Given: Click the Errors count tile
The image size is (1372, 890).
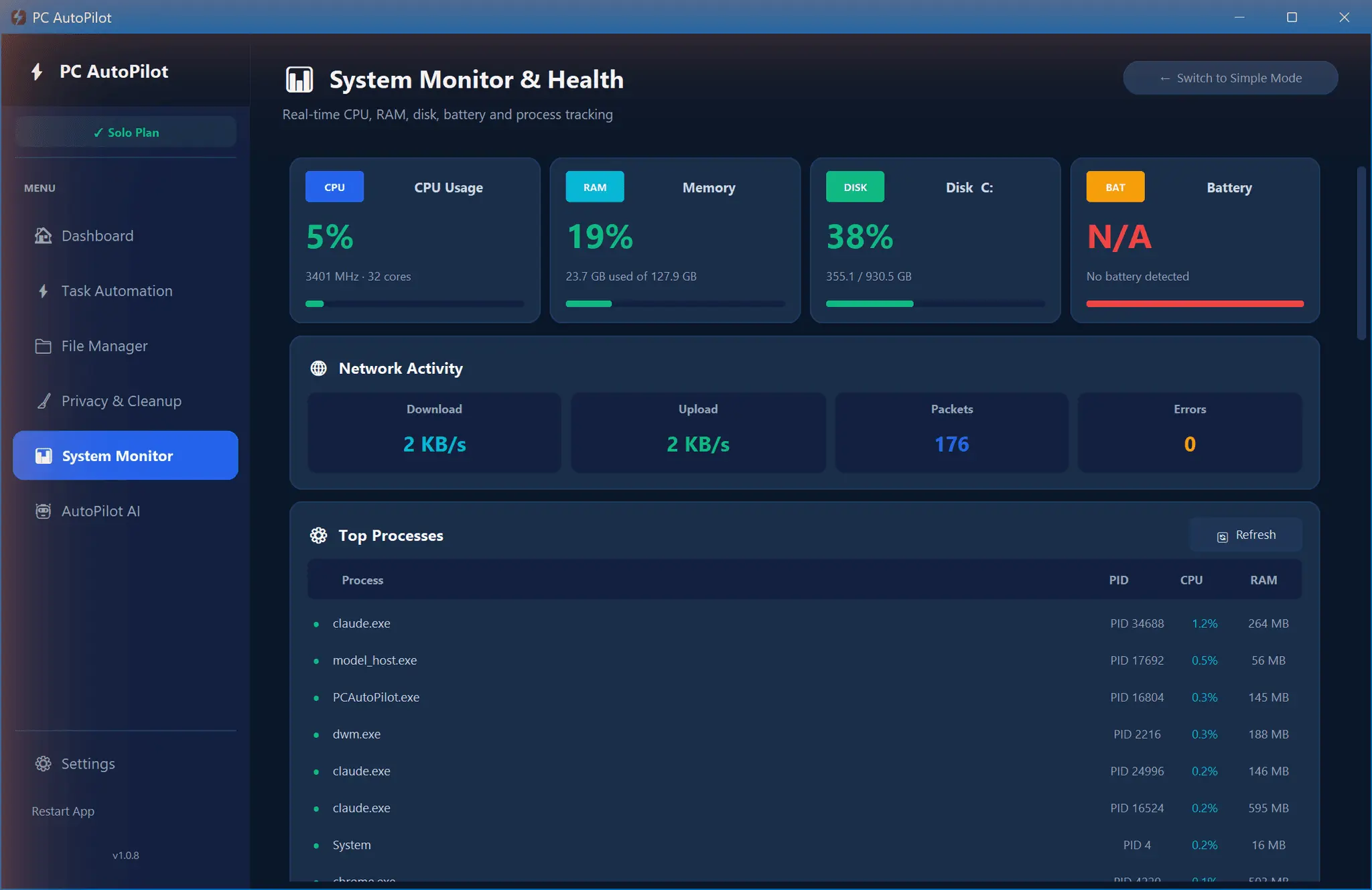Looking at the screenshot, I should coord(1190,432).
